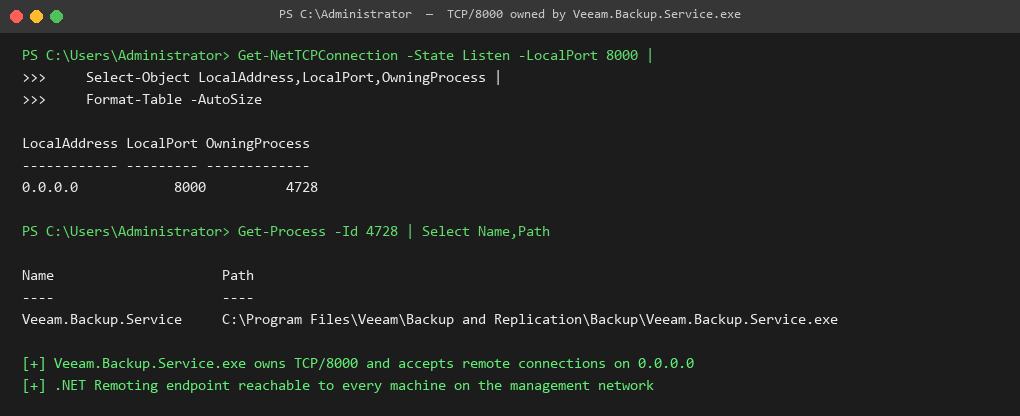Image resolution: width=1020 pixels, height=416 pixels.
Task: Click the 4728 owning process value
Action: (302, 187)
